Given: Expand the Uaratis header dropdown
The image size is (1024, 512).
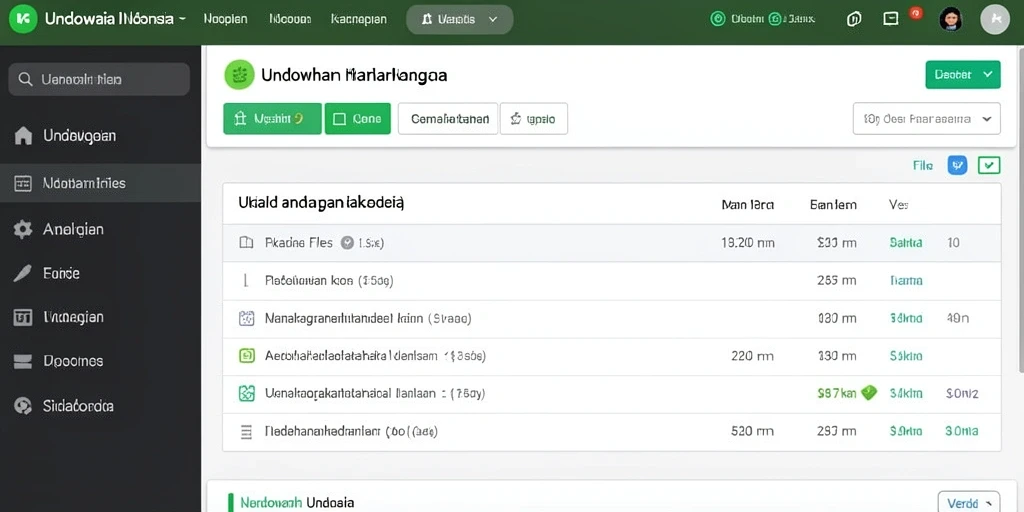Looking at the screenshot, I should coord(459,20).
